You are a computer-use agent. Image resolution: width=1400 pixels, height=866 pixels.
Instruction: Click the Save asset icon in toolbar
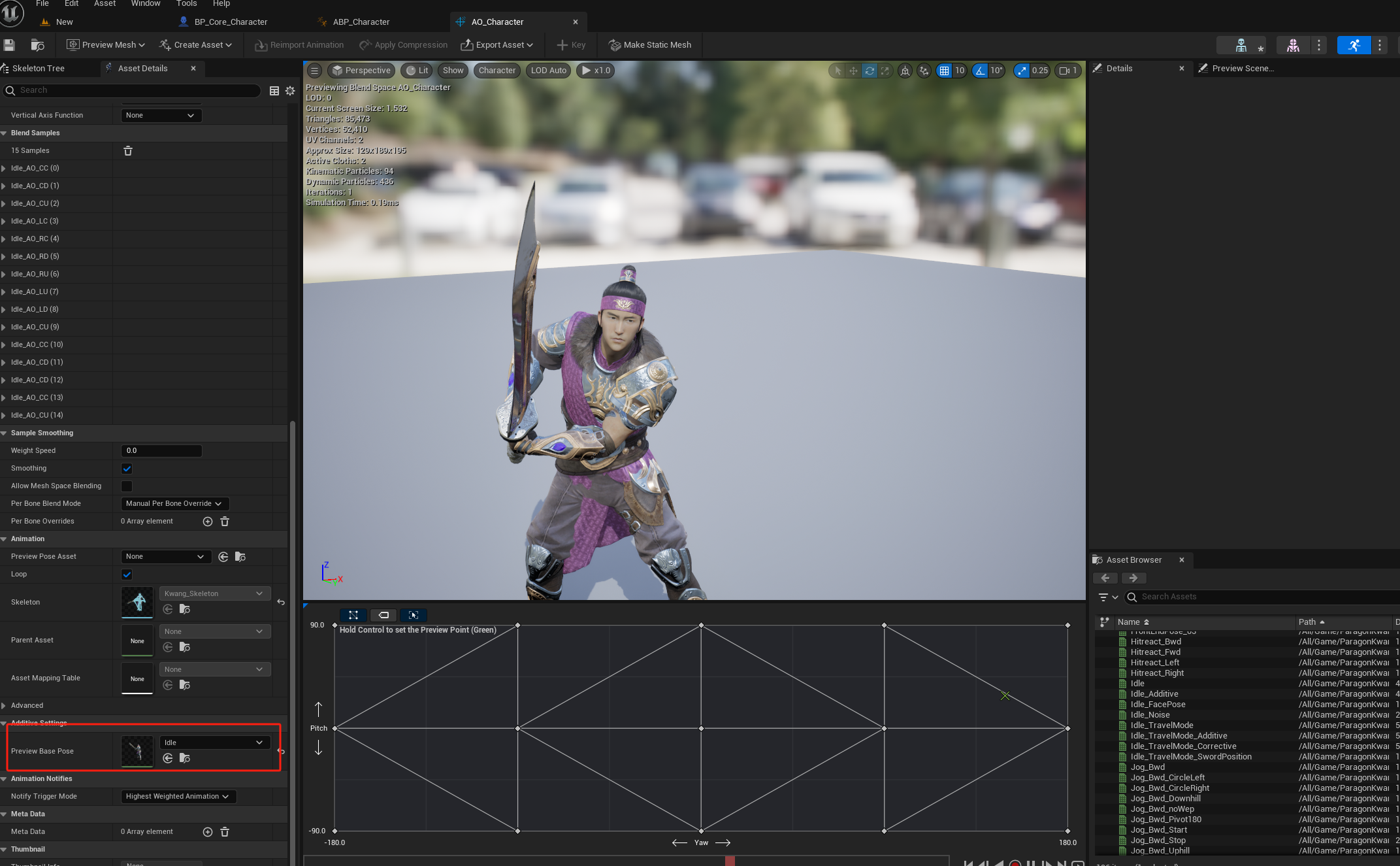(x=9, y=45)
